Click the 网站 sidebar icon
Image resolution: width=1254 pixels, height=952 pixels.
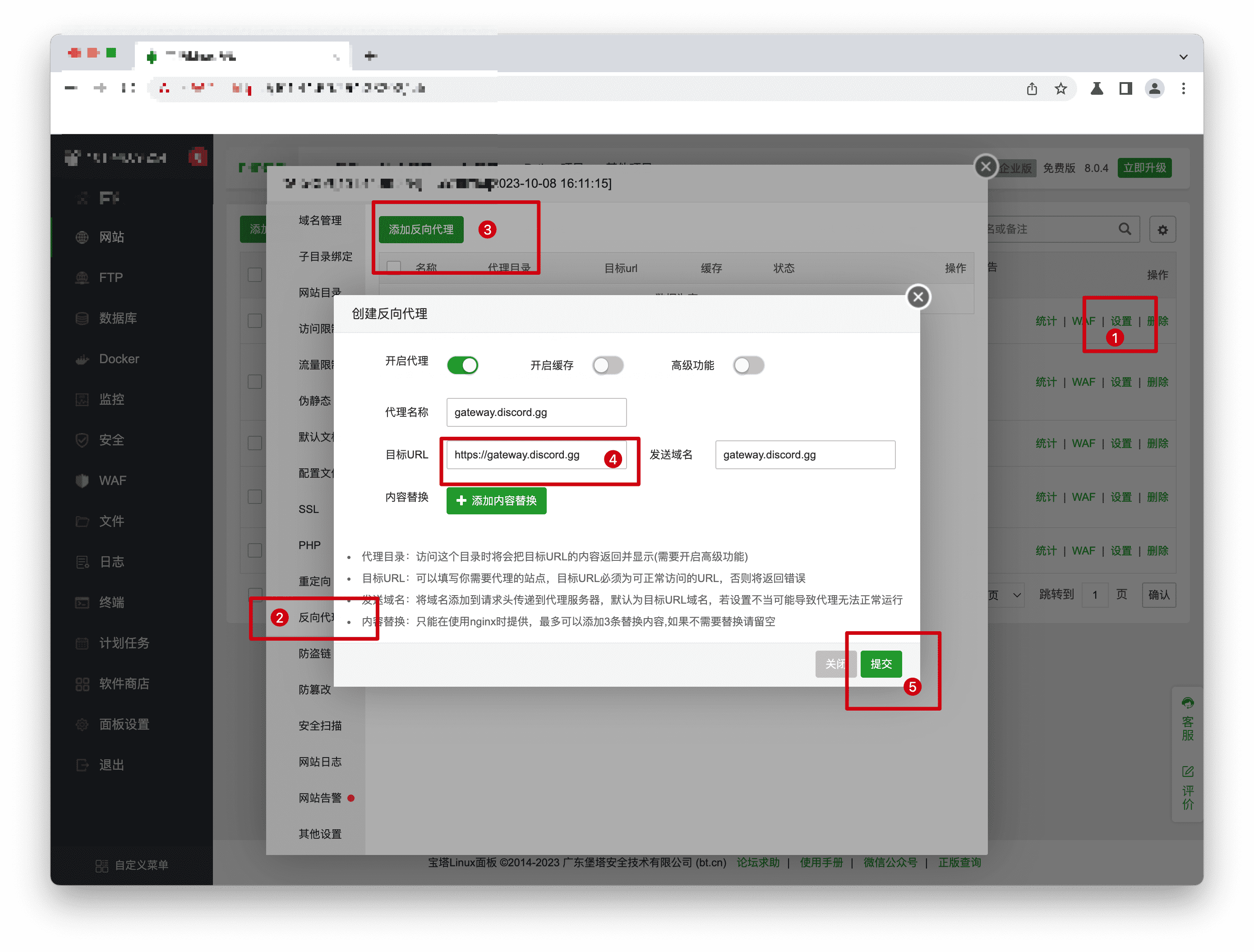(x=82, y=237)
